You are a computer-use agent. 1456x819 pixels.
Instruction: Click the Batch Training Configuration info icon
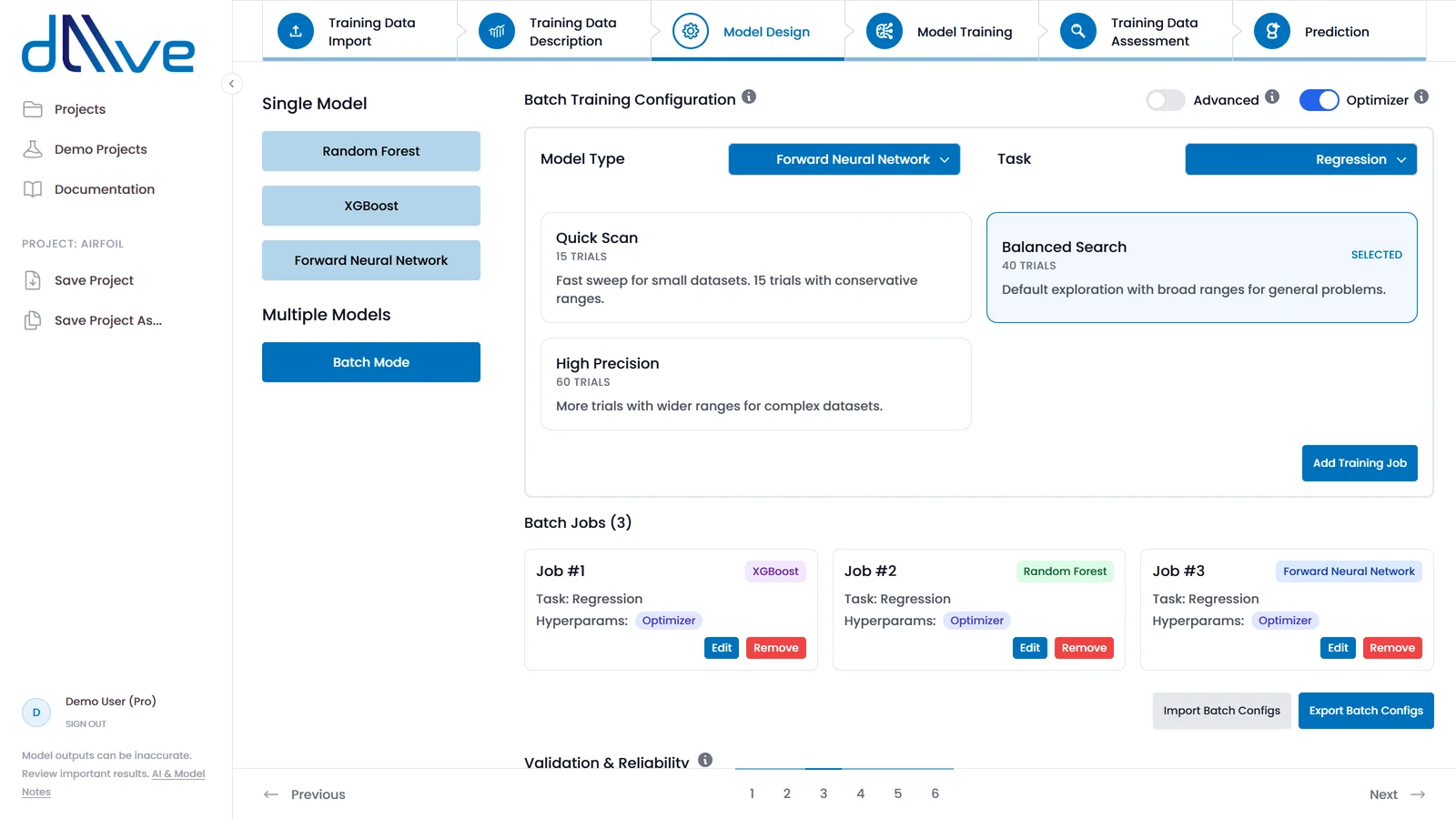click(x=749, y=96)
